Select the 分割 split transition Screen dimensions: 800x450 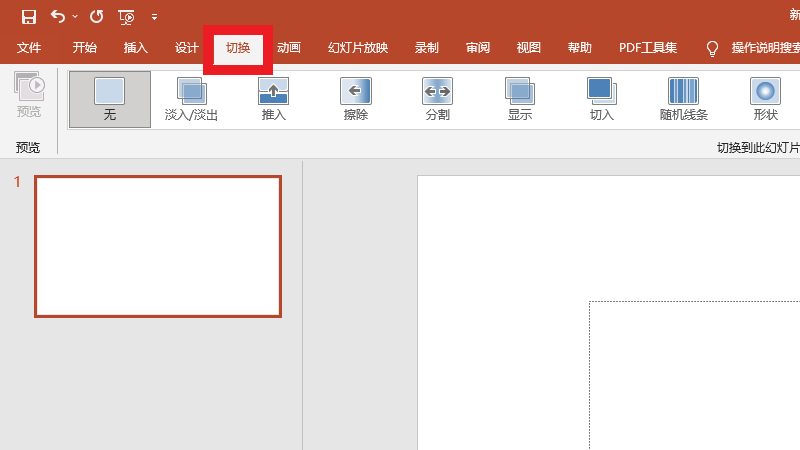pyautogui.click(x=437, y=99)
